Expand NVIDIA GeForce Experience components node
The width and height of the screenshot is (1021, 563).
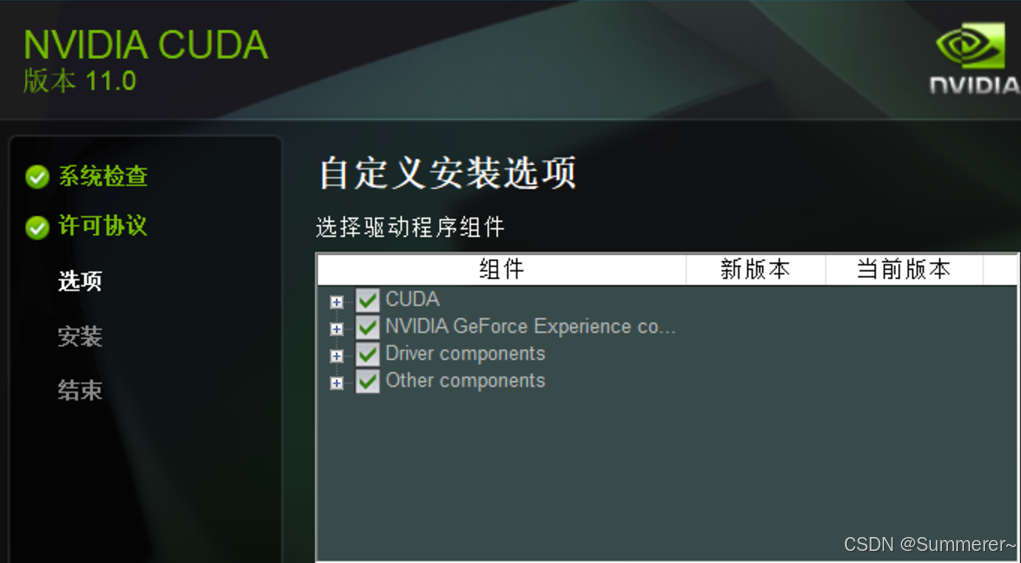[x=336, y=329]
